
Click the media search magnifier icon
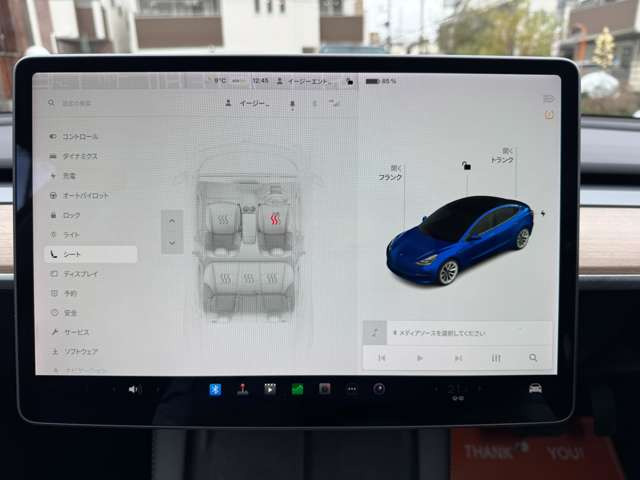tap(534, 357)
